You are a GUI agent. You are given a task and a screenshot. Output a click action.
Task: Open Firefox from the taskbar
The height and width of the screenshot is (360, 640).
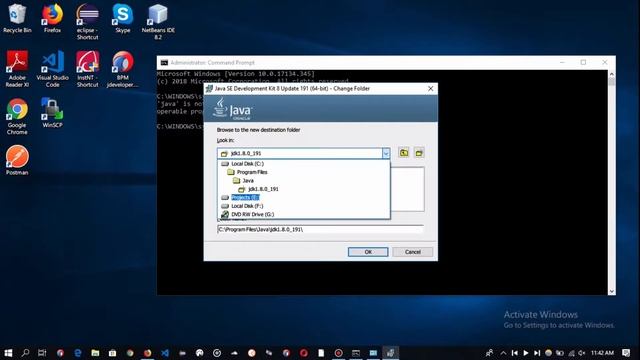click(147, 353)
